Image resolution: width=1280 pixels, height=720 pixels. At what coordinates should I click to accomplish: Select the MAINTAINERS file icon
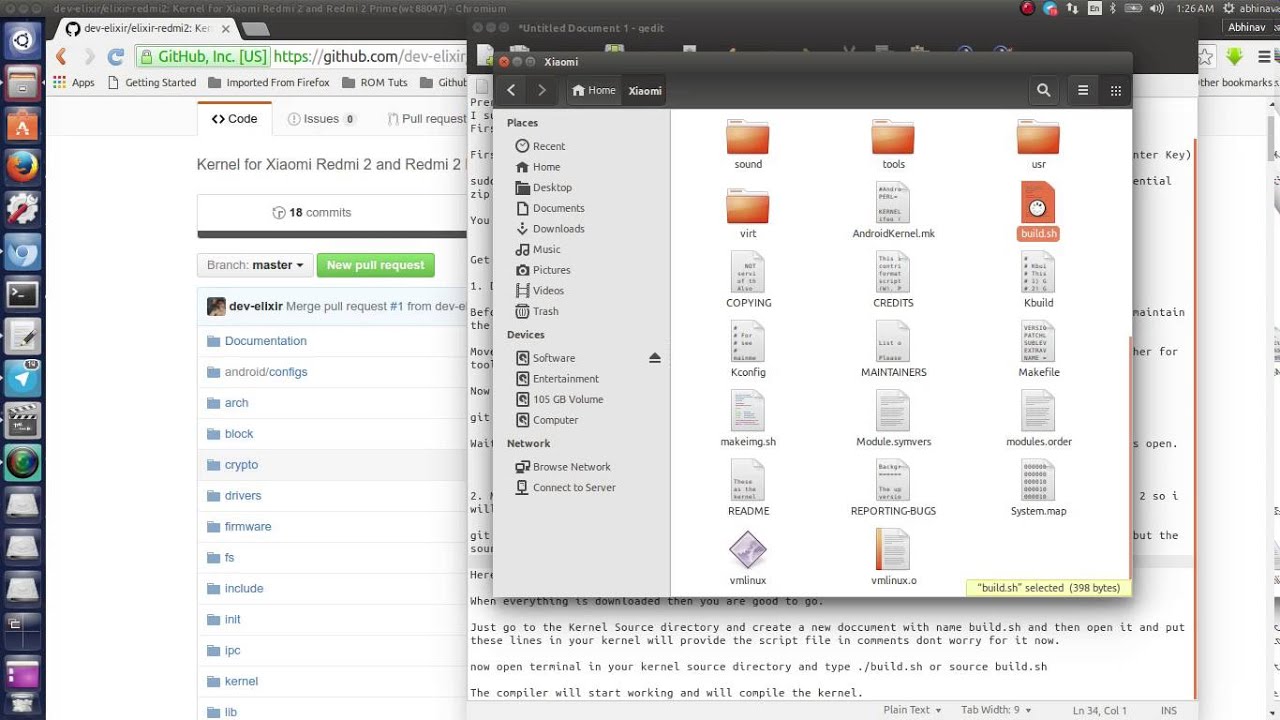(893, 342)
